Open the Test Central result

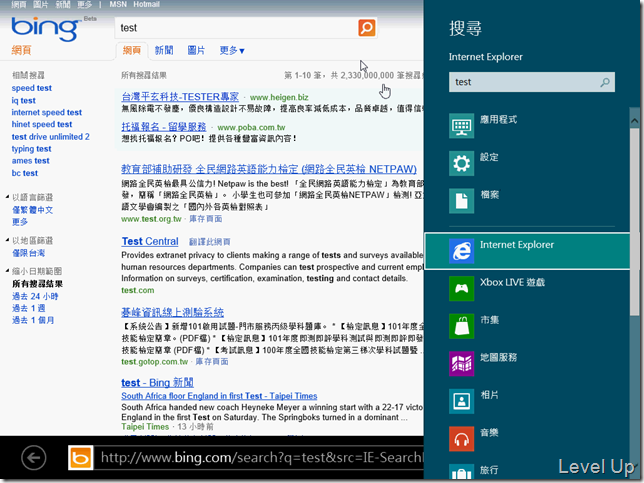tap(150, 241)
